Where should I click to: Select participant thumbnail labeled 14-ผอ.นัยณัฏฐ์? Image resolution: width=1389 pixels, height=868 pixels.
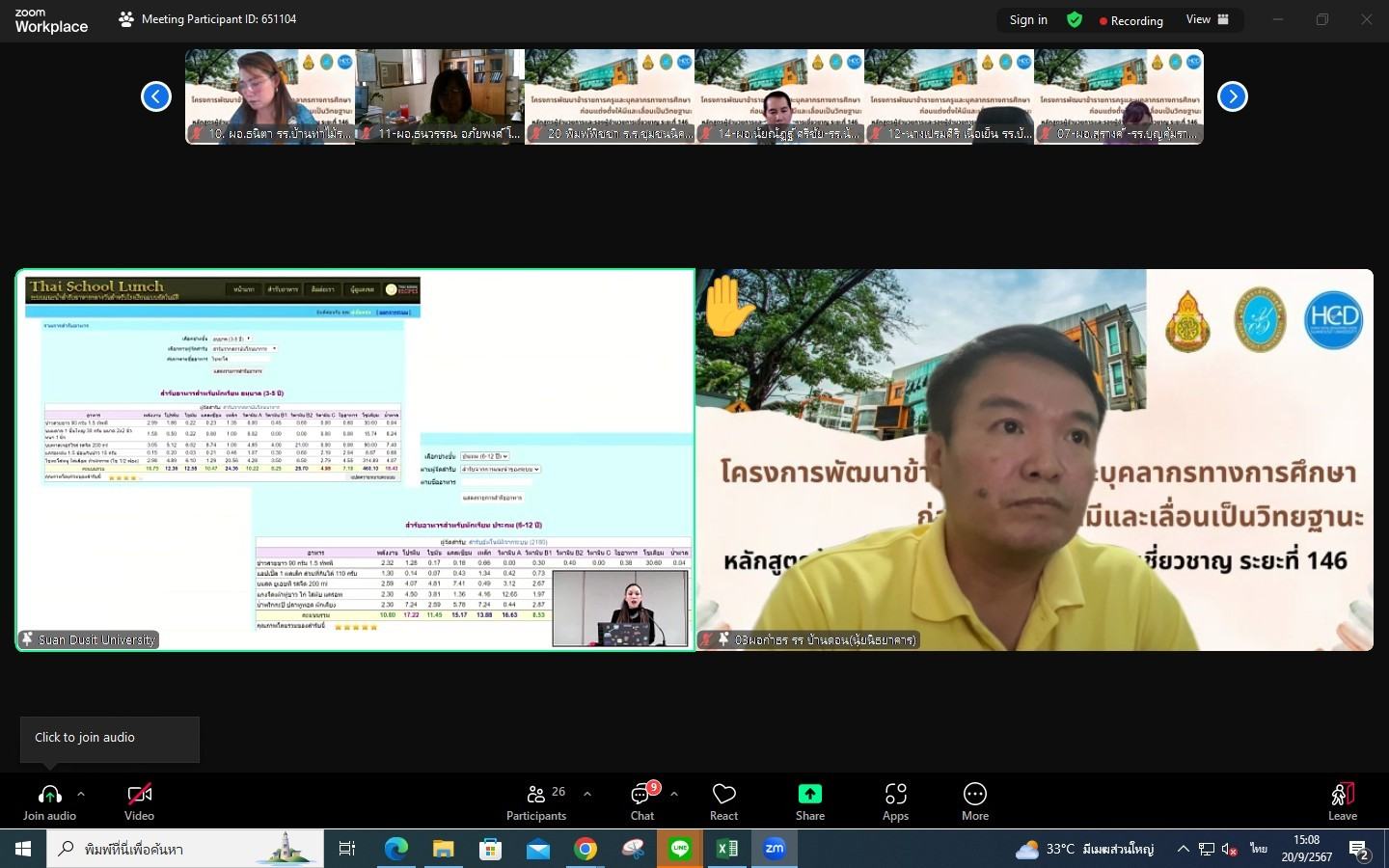pyautogui.click(x=779, y=96)
